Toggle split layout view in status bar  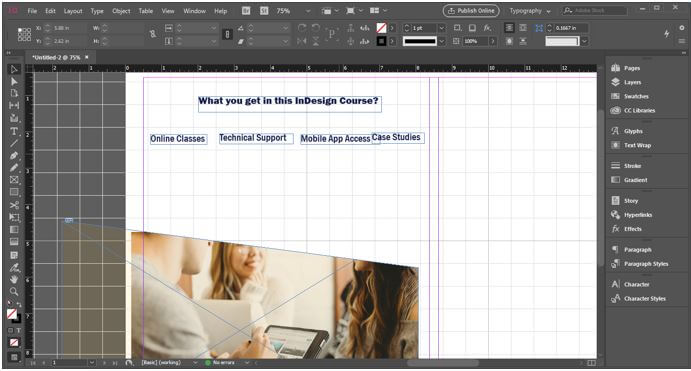[x=591, y=363]
